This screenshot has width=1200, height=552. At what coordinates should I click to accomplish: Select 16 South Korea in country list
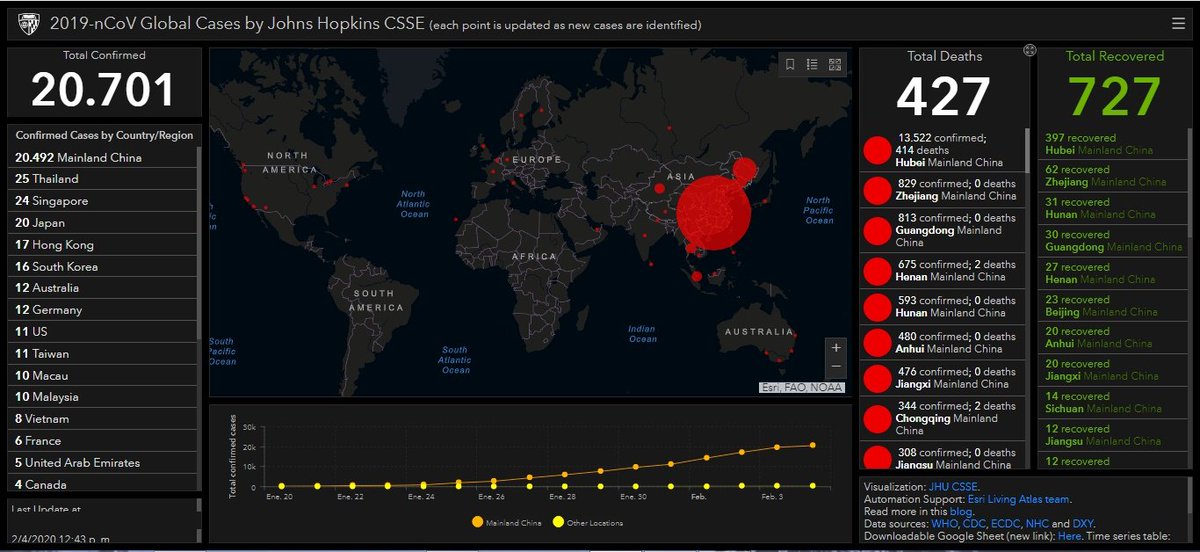click(x=104, y=267)
